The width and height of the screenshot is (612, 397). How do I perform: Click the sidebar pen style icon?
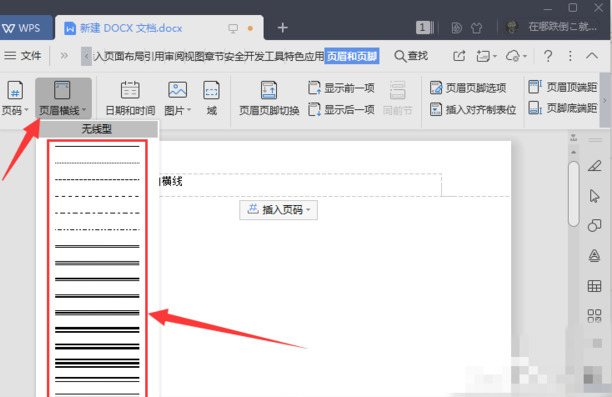594,166
